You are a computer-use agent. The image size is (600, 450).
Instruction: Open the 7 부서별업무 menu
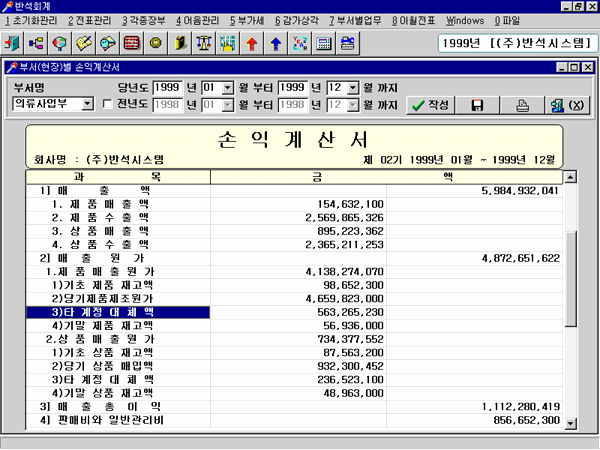pos(355,21)
